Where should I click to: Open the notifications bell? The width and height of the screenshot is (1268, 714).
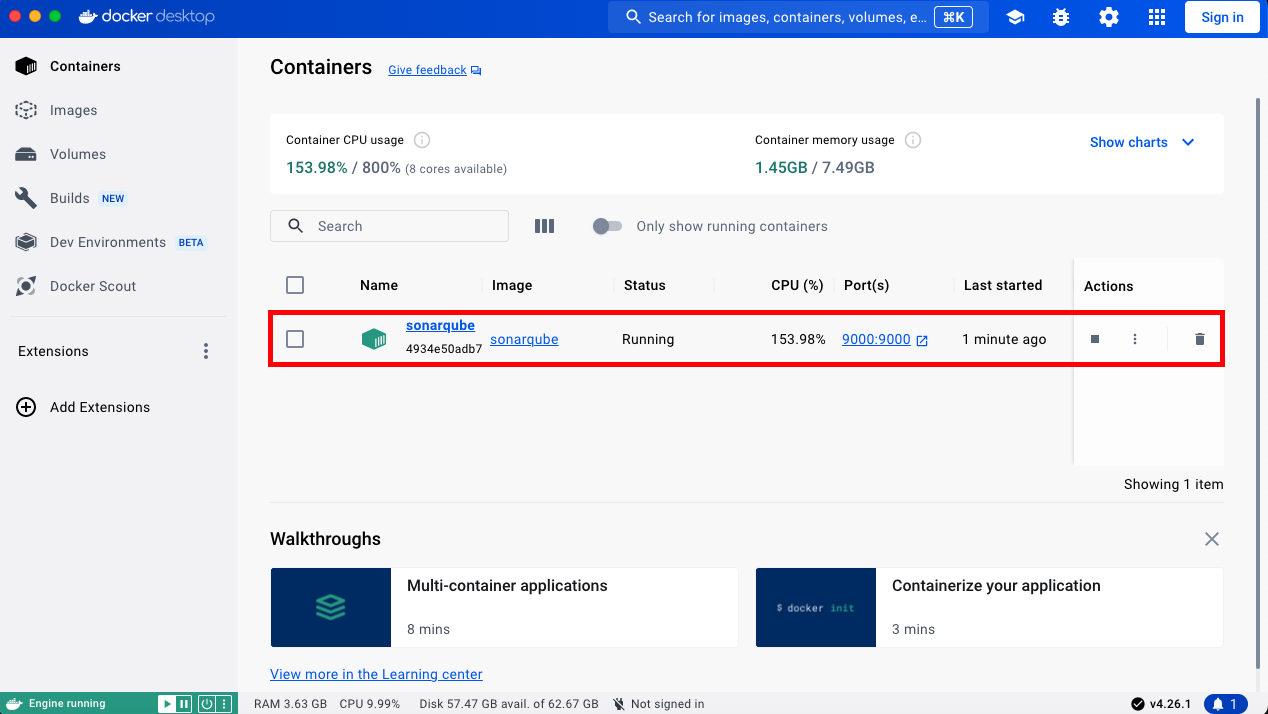pyautogui.click(x=1225, y=704)
